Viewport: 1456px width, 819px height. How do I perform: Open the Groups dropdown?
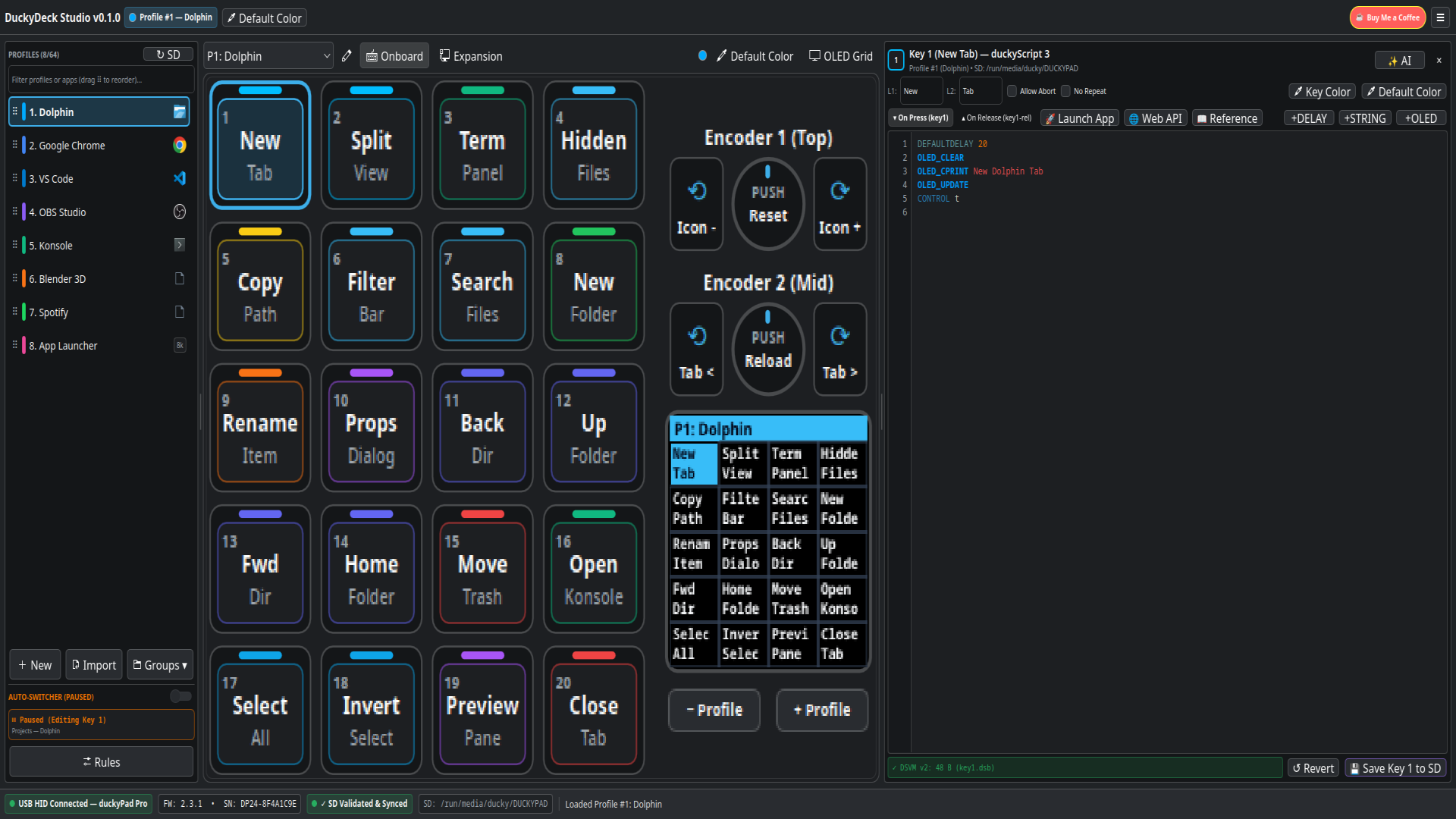point(160,665)
